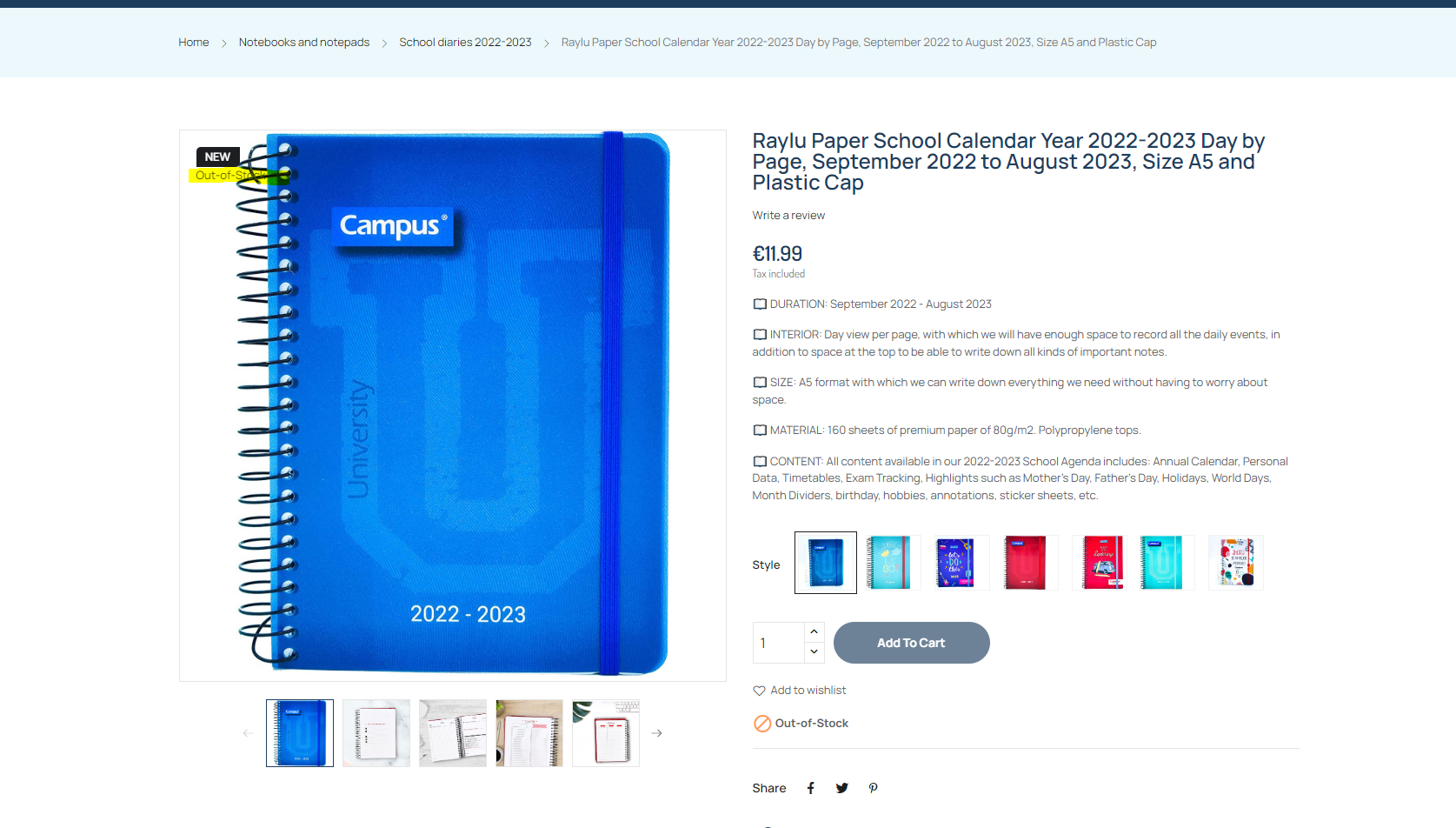This screenshot has height=828, width=1456.
Task: Select the dark blue lettering style
Action: 956,563
